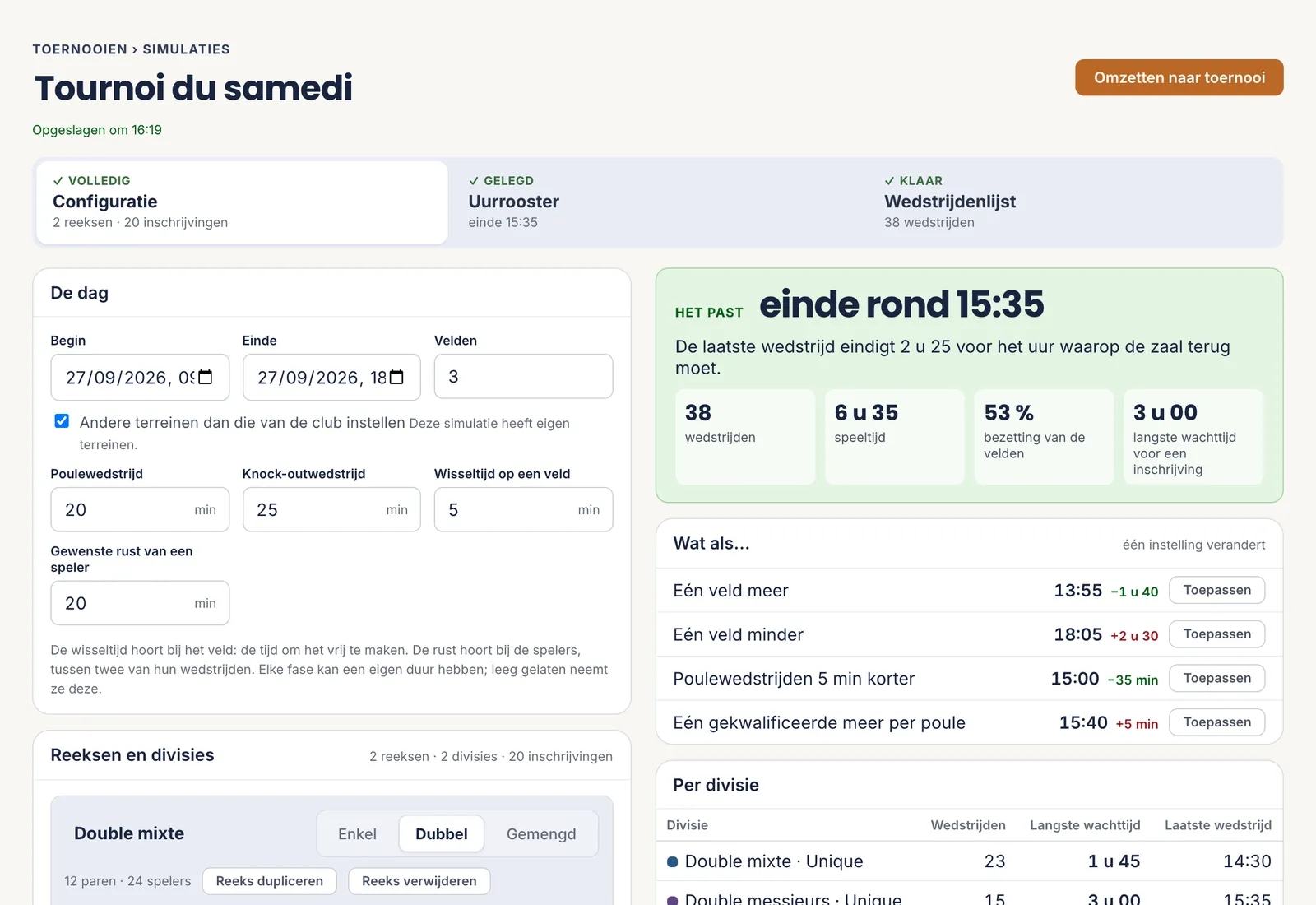Image resolution: width=1316 pixels, height=905 pixels.
Task: Click the Toernooien breadcrumb link
Action: (x=80, y=49)
